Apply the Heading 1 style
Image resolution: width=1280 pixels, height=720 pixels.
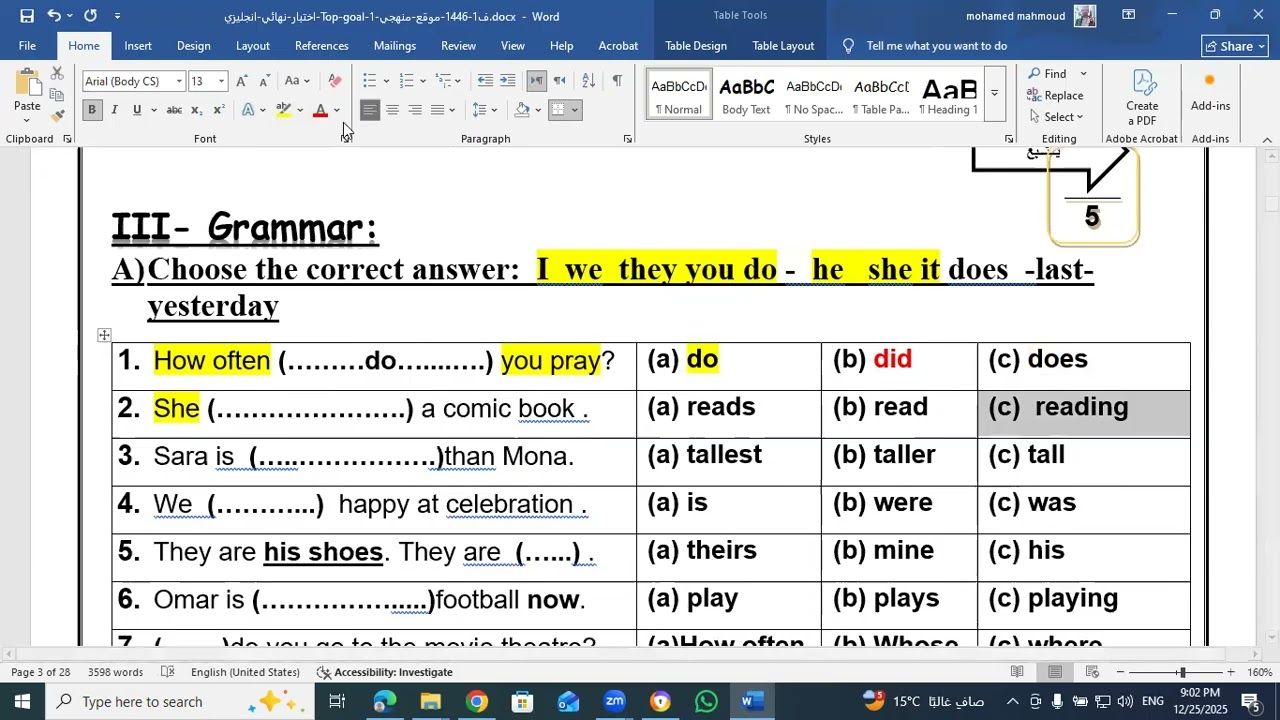948,94
